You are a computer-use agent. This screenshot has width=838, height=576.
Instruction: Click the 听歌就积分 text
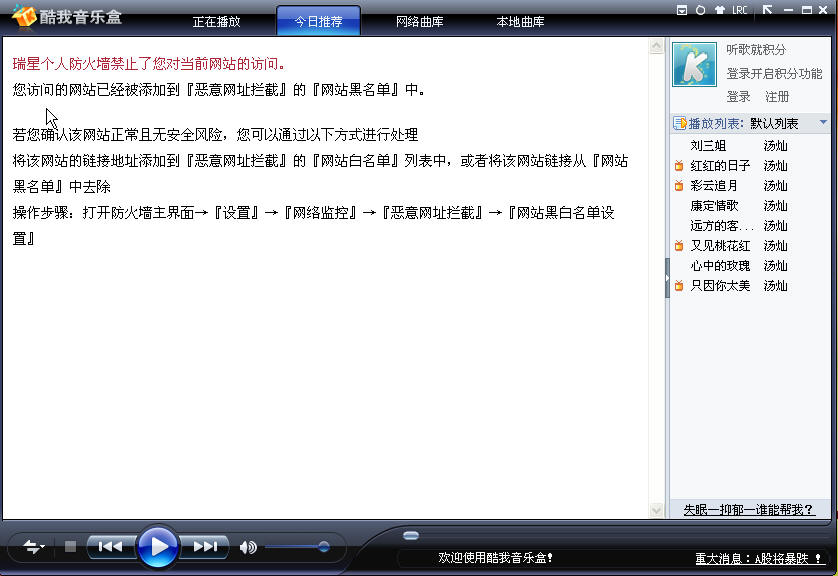point(756,50)
